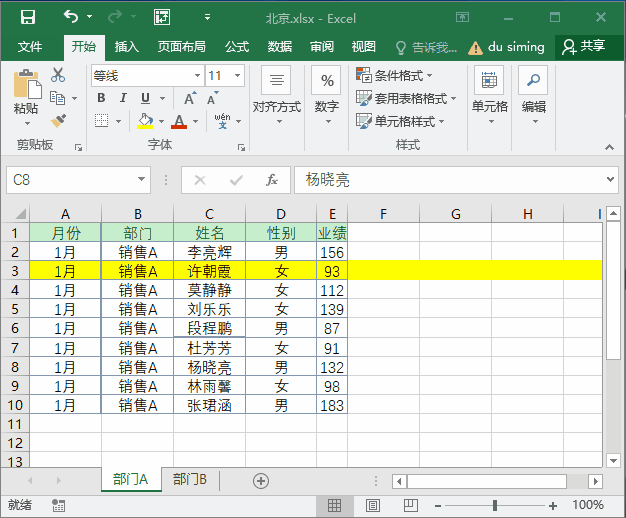Toggle Underline formatting
The width and height of the screenshot is (626, 518).
[145, 98]
